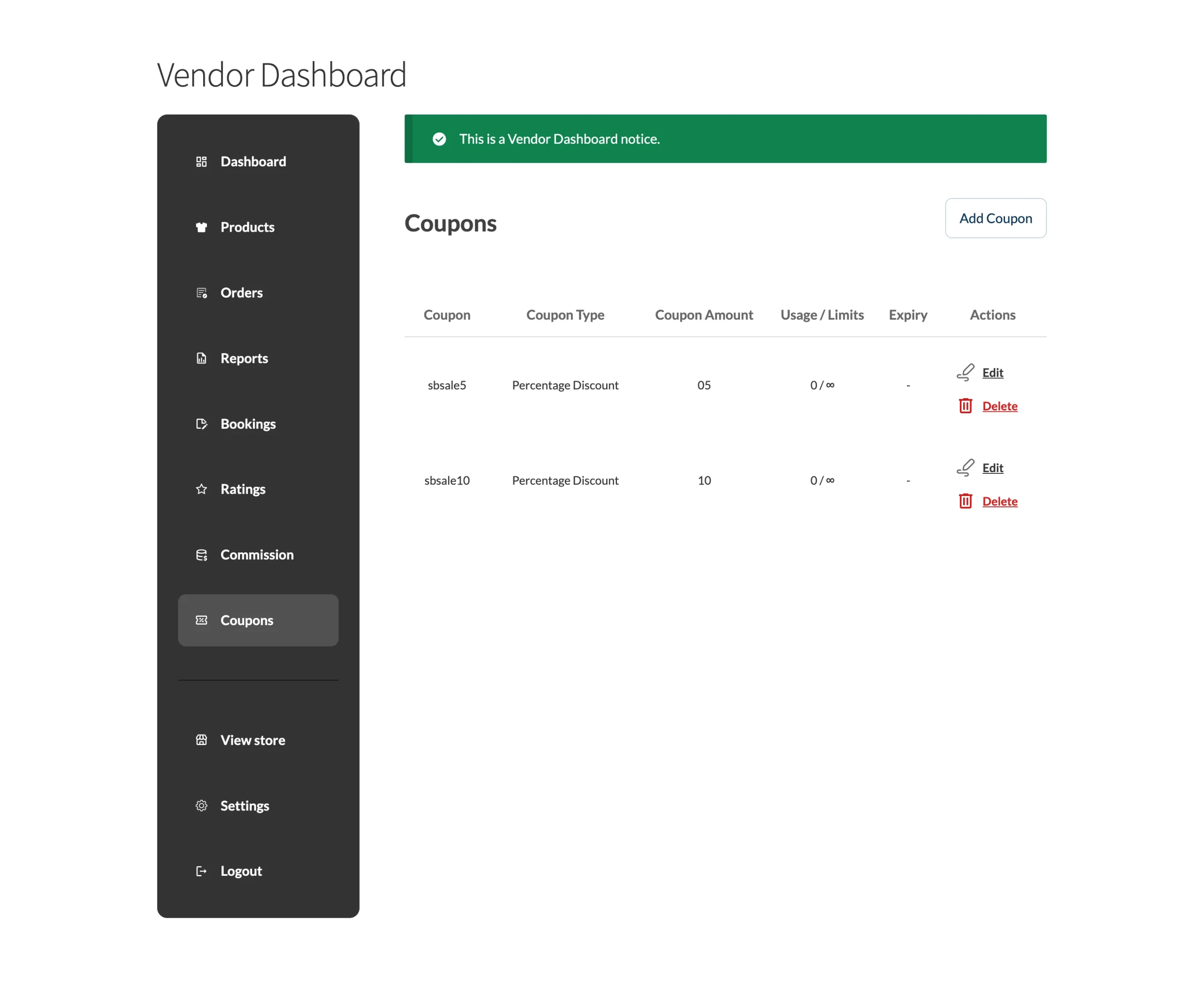Click the Products shirt icon
The width and height of the screenshot is (1204, 1007).
(x=201, y=227)
